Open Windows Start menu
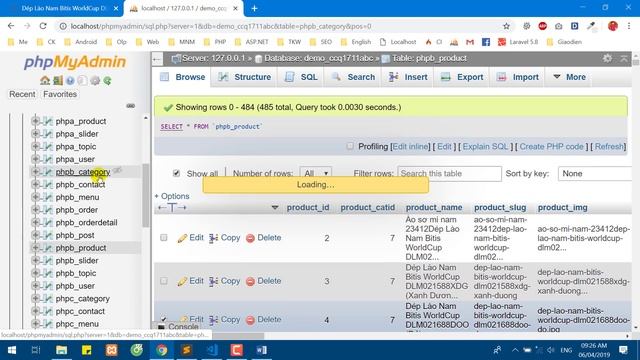 [11, 350]
